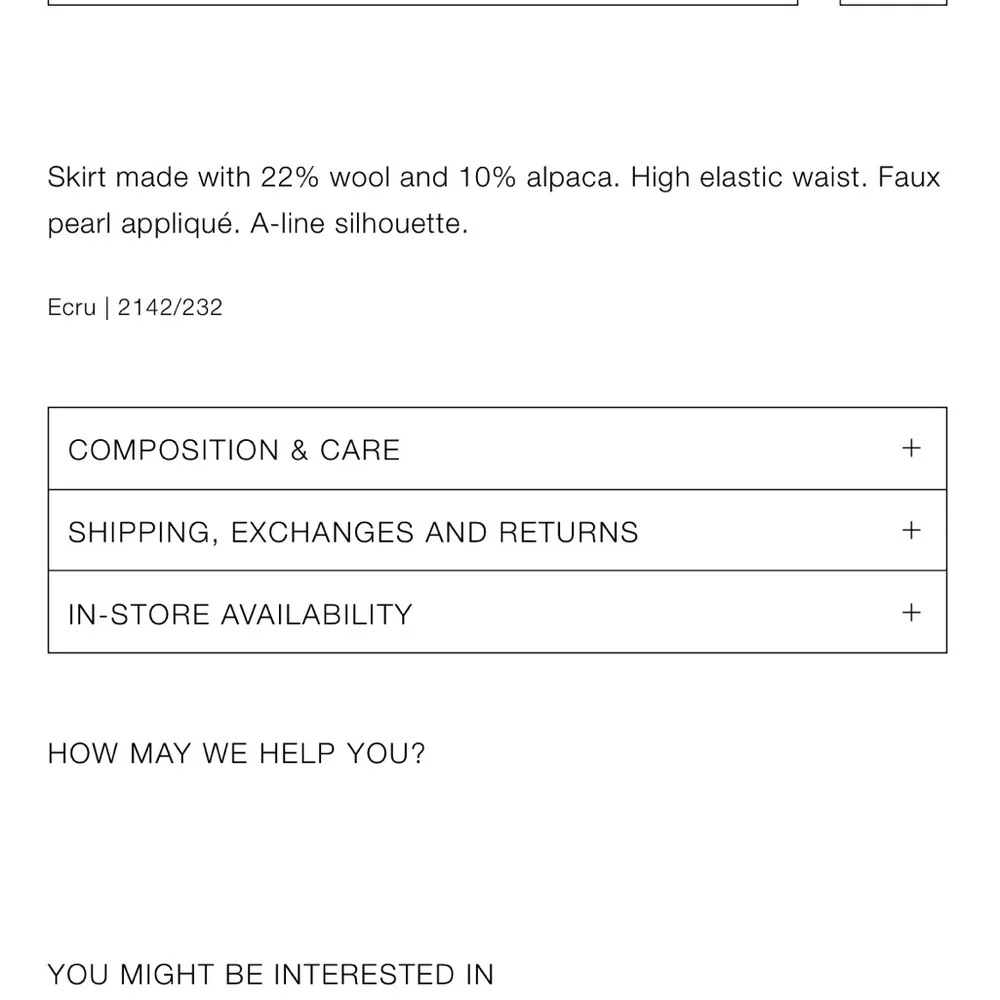The image size is (1000, 1000).
Task: Click the You Might Be Interested In heading
Action: (x=271, y=974)
